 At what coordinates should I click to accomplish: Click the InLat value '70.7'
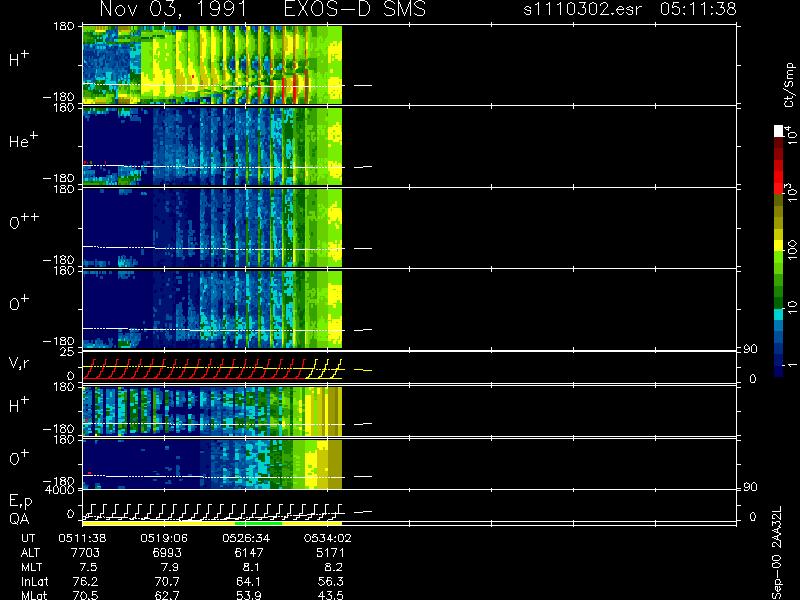click(x=167, y=582)
